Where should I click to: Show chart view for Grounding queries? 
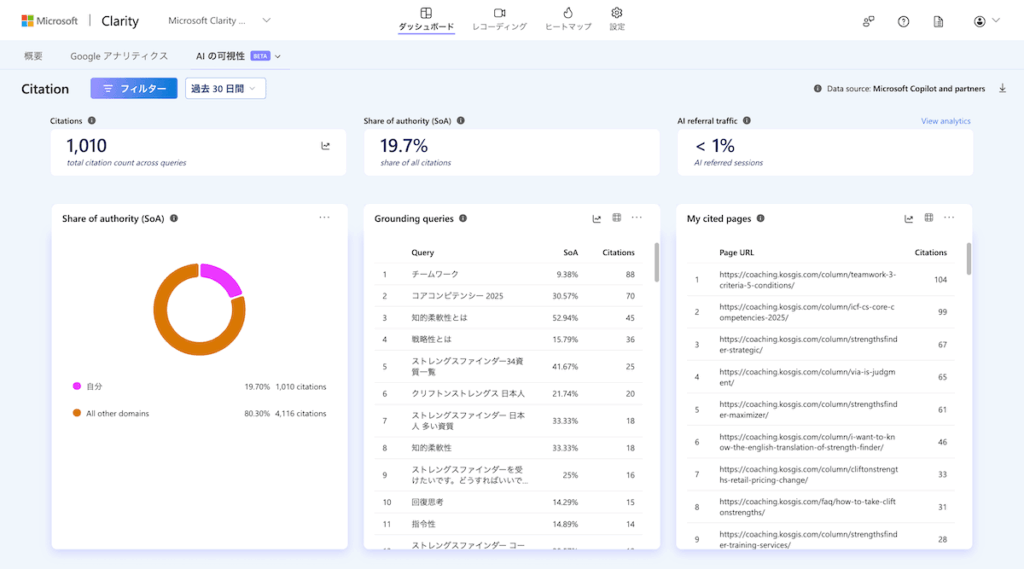596,218
